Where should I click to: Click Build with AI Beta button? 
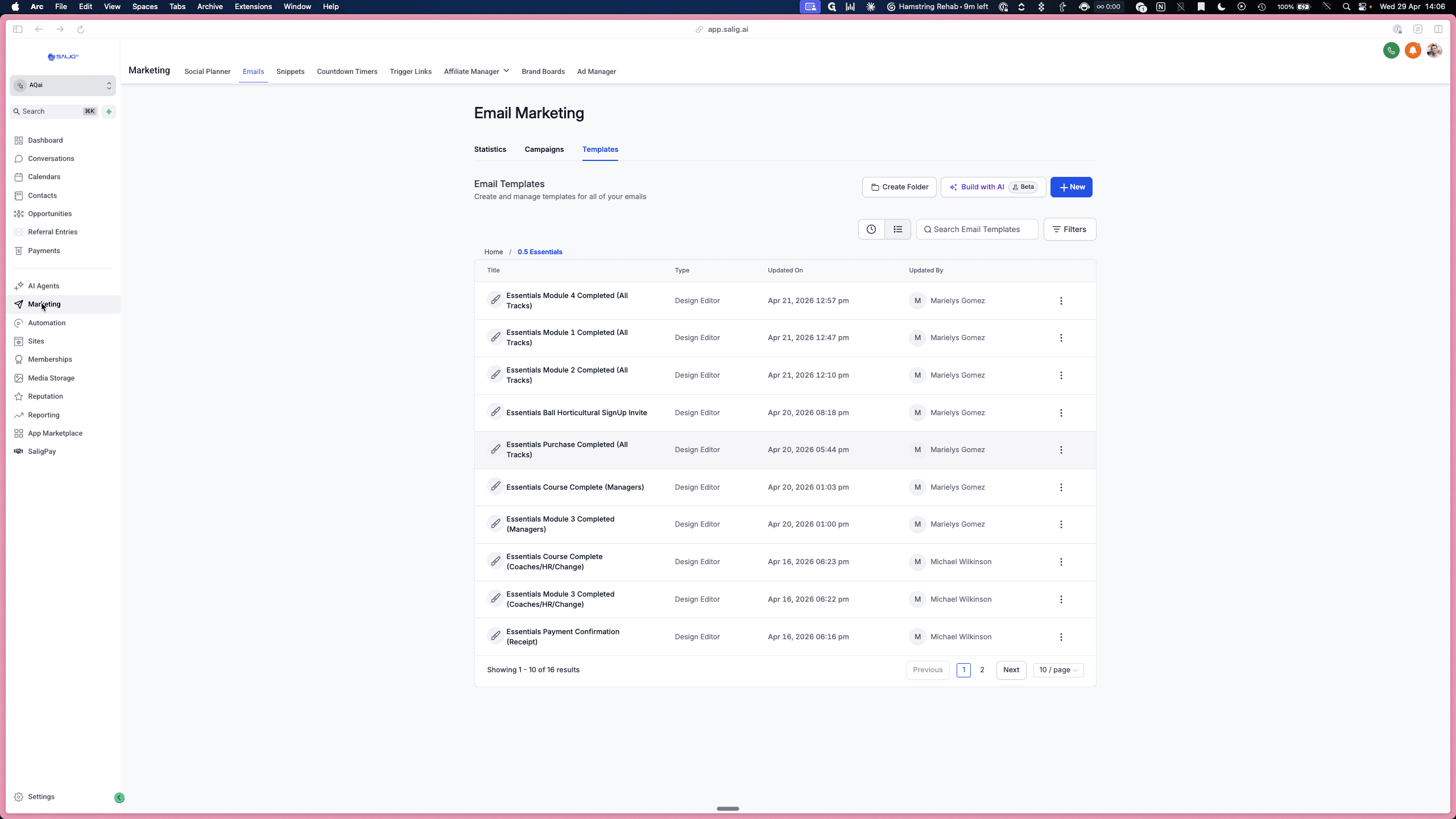click(993, 187)
